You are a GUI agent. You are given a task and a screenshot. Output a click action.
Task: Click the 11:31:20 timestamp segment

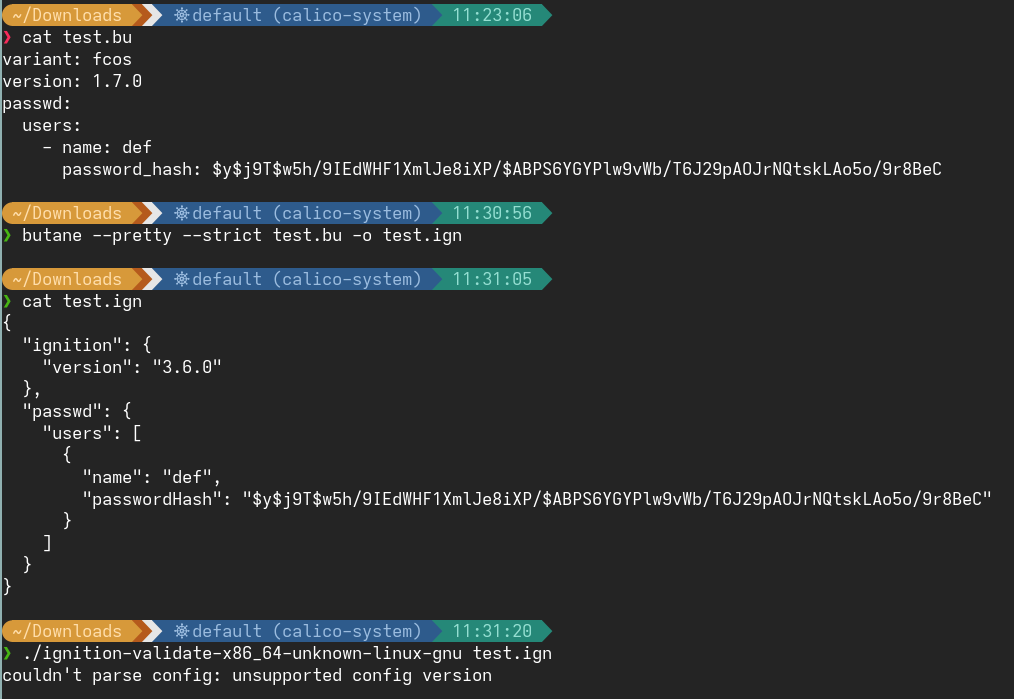[492, 631]
